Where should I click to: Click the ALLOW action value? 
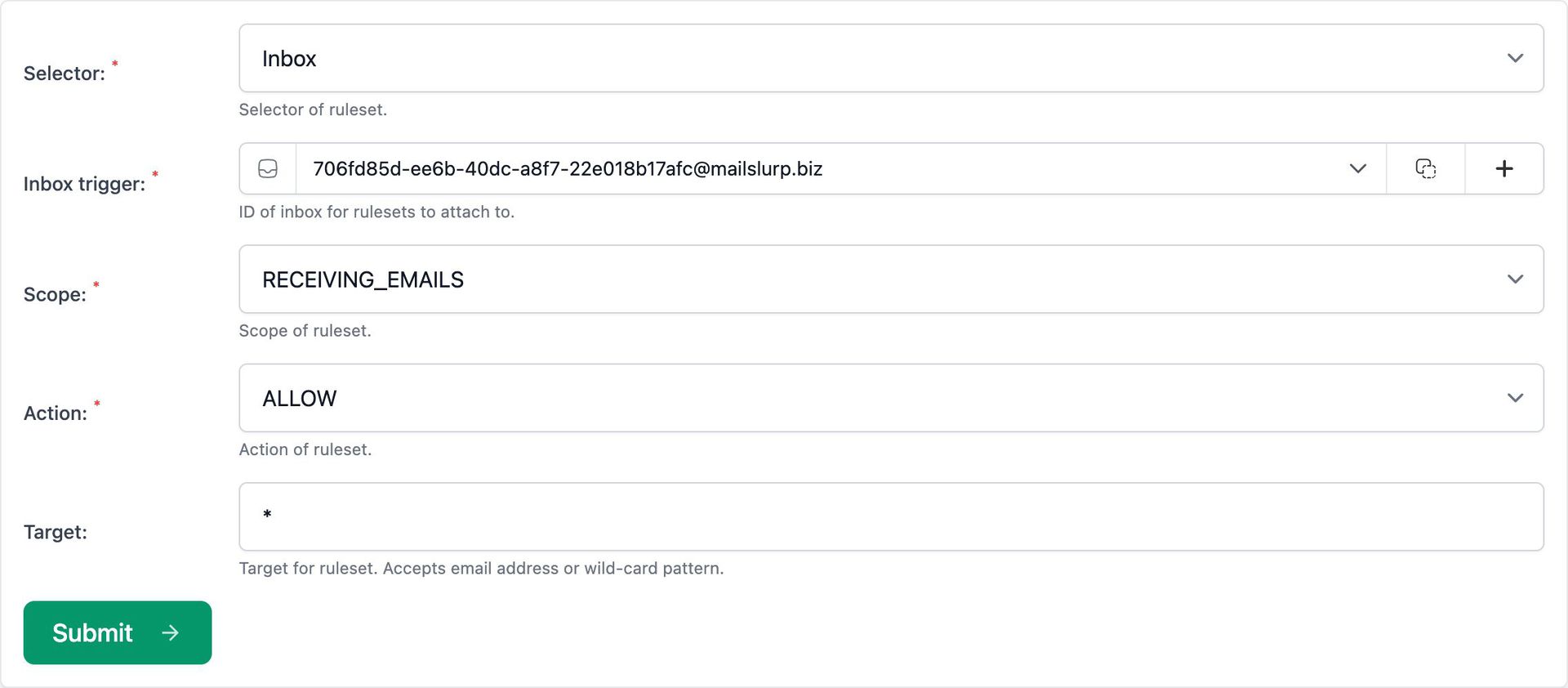tap(299, 399)
